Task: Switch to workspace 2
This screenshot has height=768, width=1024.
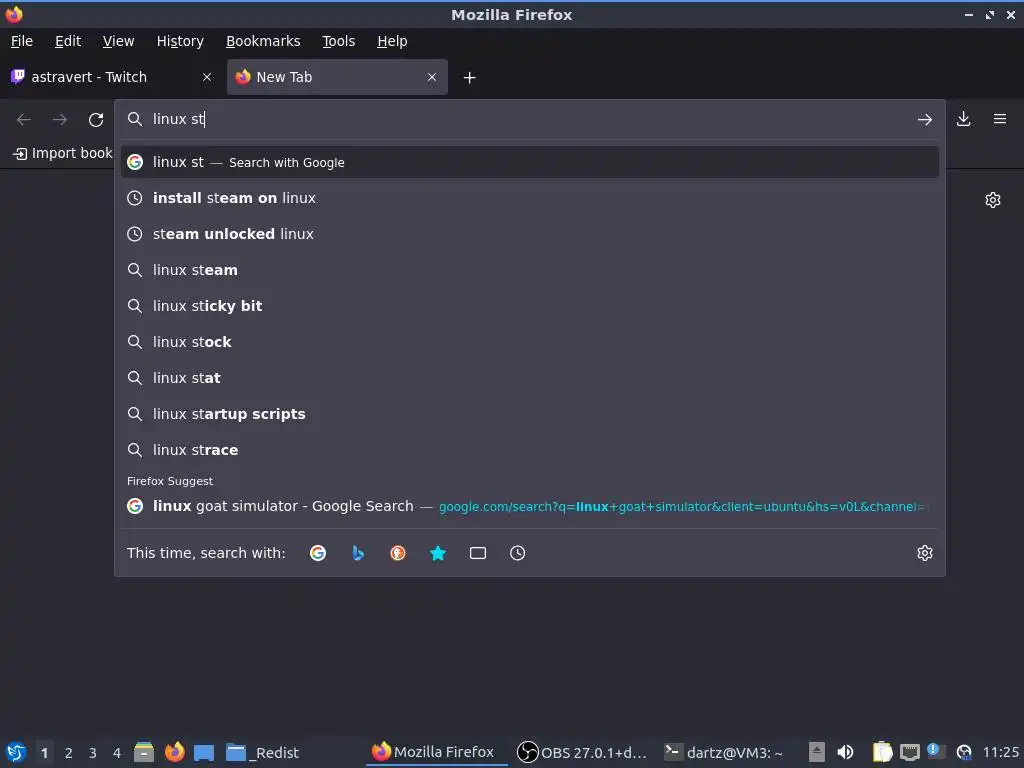Action: [69, 753]
